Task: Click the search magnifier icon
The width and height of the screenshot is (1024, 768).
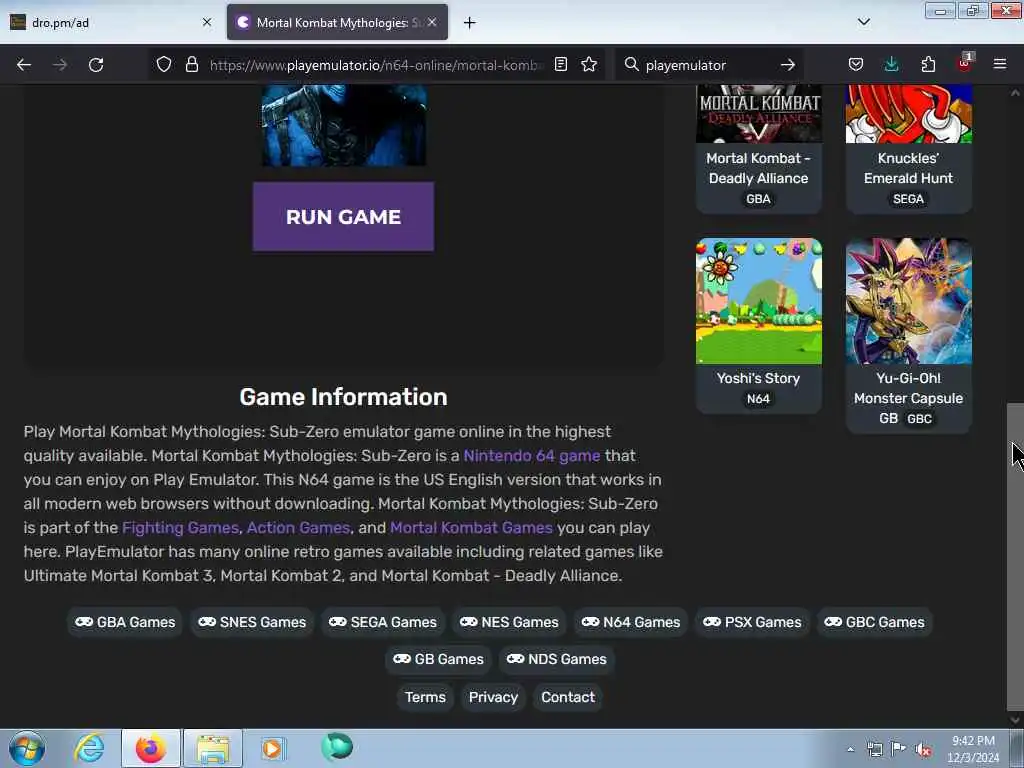Action: tap(631, 64)
